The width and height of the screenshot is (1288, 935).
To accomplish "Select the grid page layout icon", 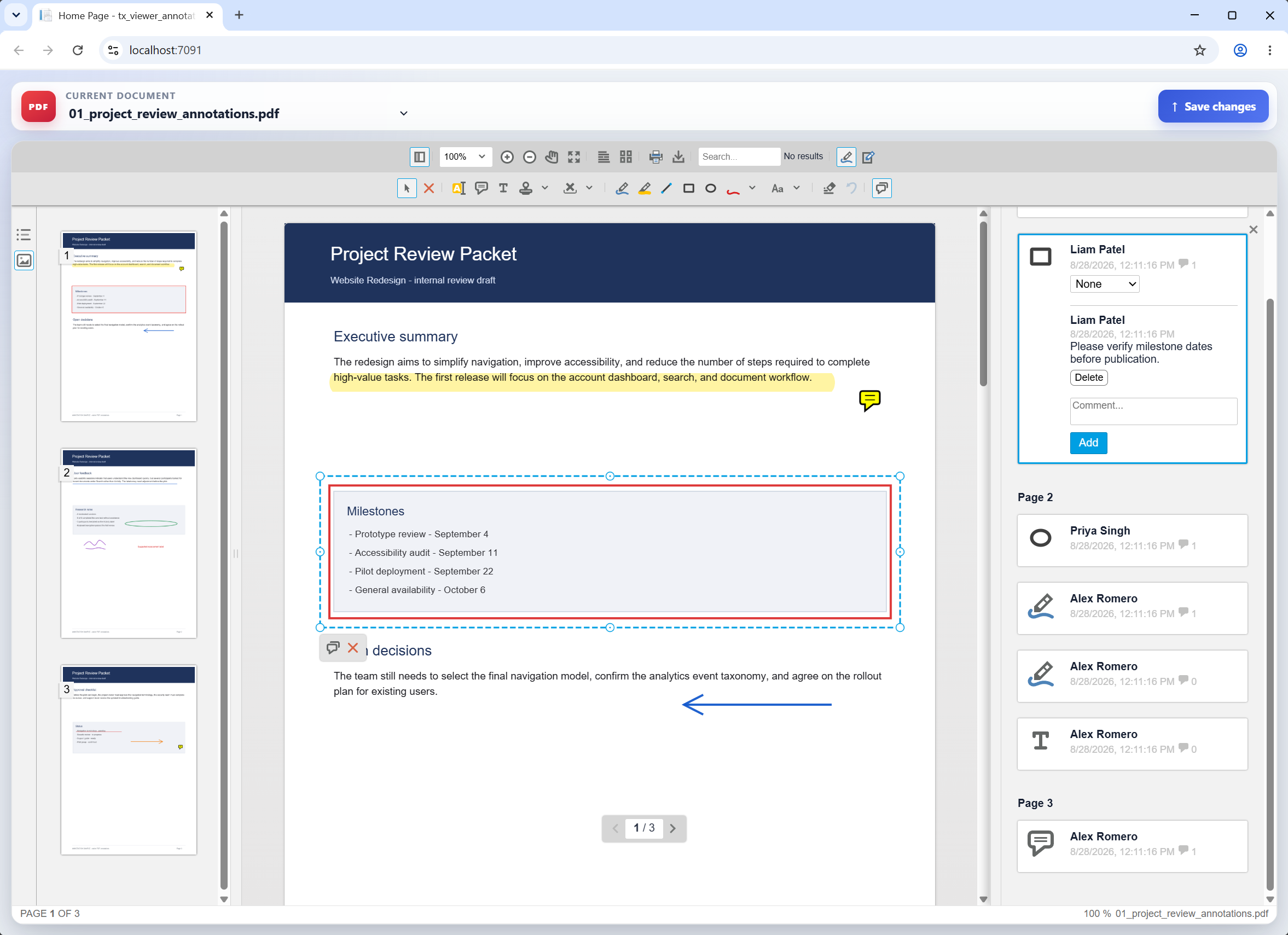I will coord(625,156).
